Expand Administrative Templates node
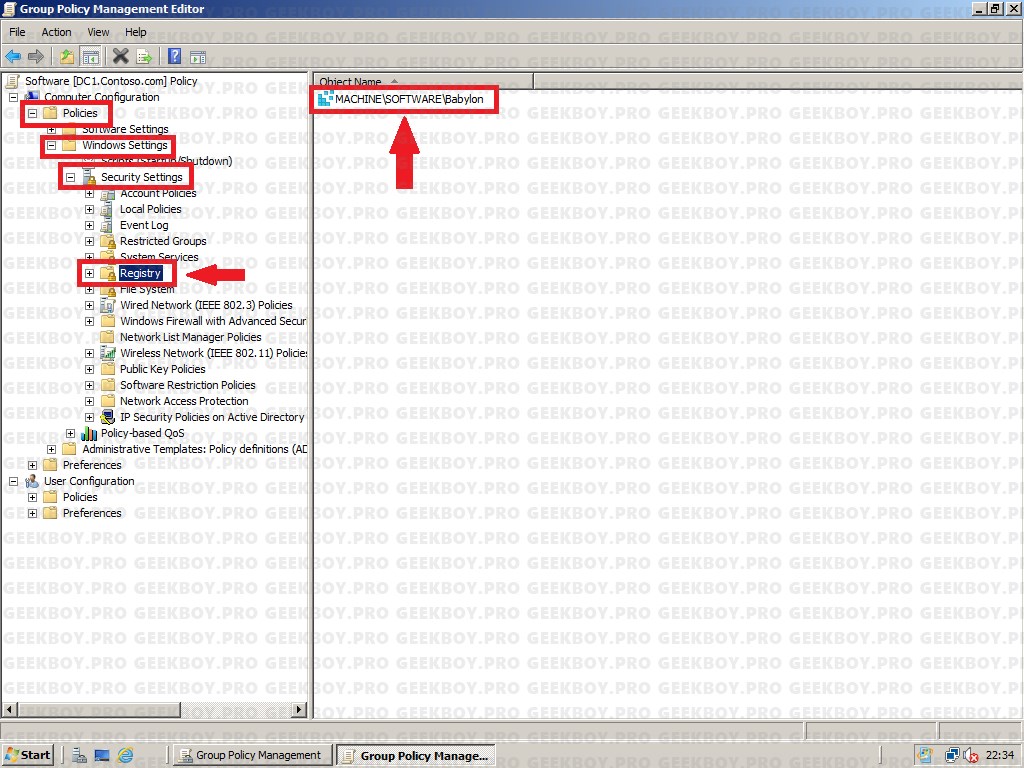Image resolution: width=1024 pixels, height=768 pixels. tap(51, 449)
